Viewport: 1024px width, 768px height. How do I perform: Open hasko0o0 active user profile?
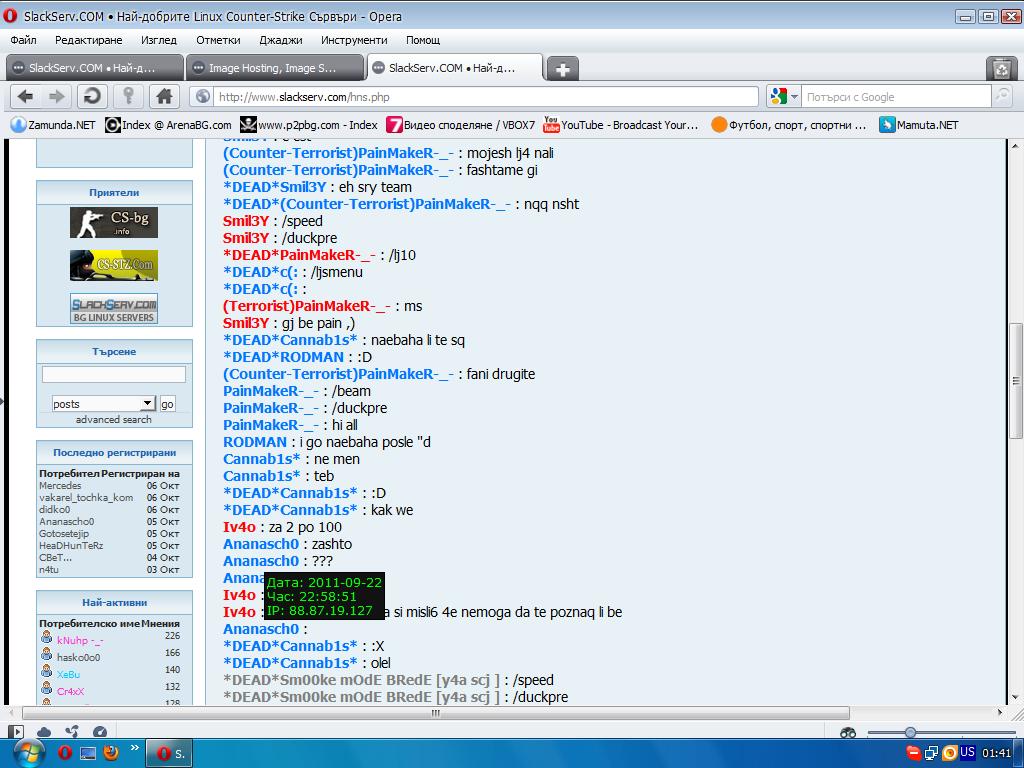click(78, 657)
